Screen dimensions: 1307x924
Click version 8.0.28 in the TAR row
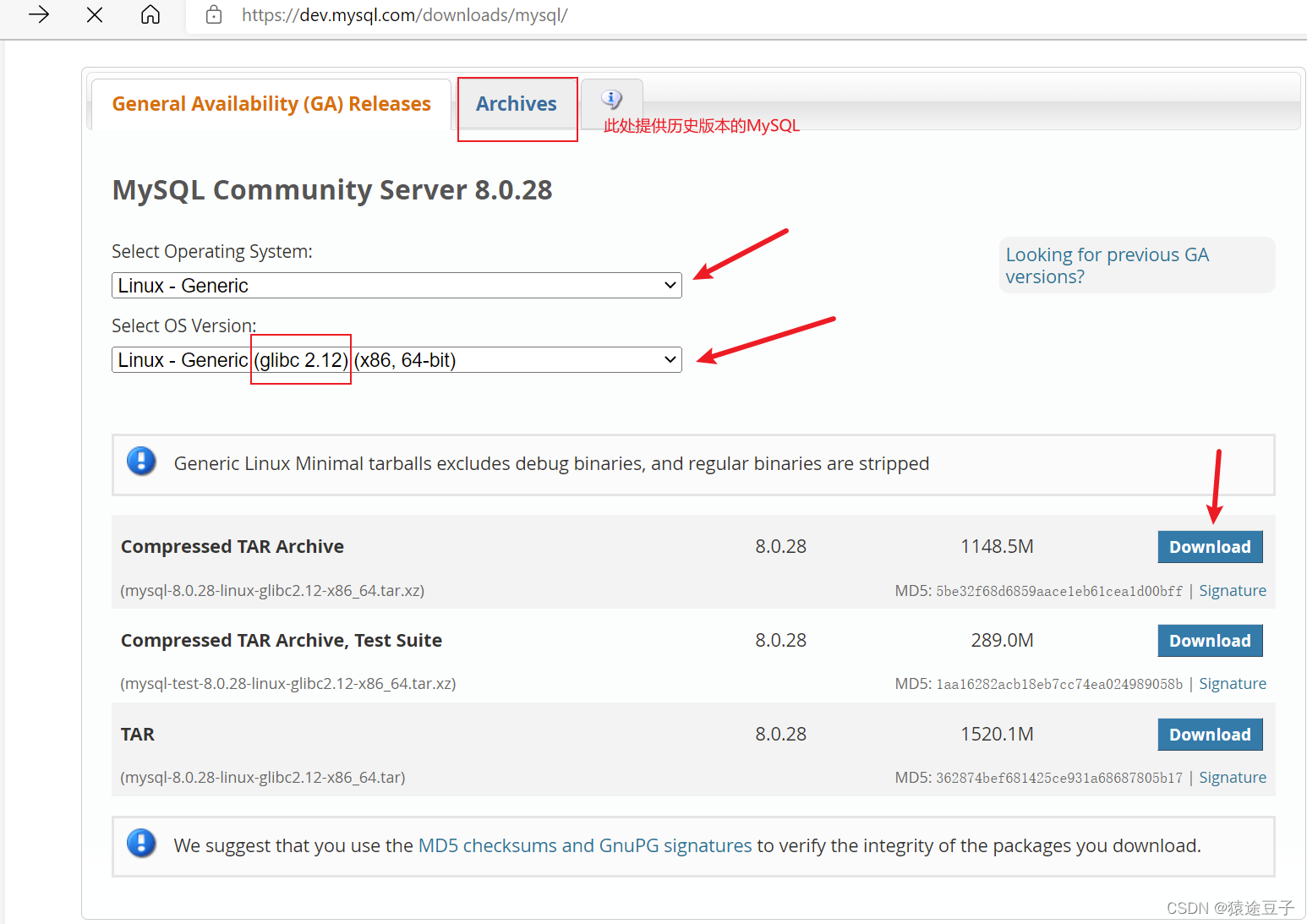click(781, 735)
